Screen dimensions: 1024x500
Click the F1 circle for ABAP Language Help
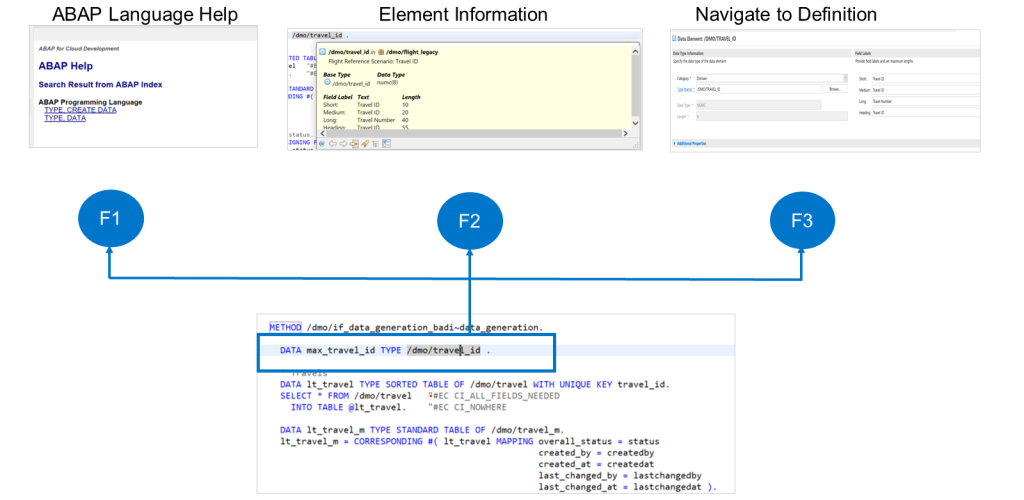pos(110,220)
